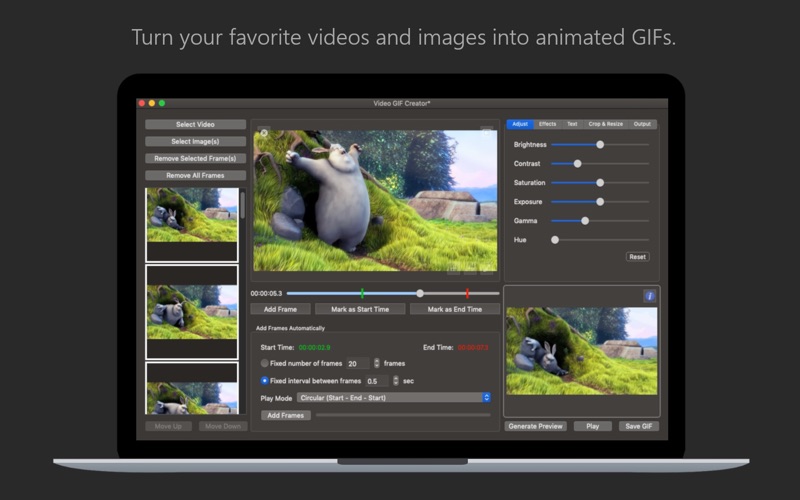Switch to the Effects tab

pos(547,124)
